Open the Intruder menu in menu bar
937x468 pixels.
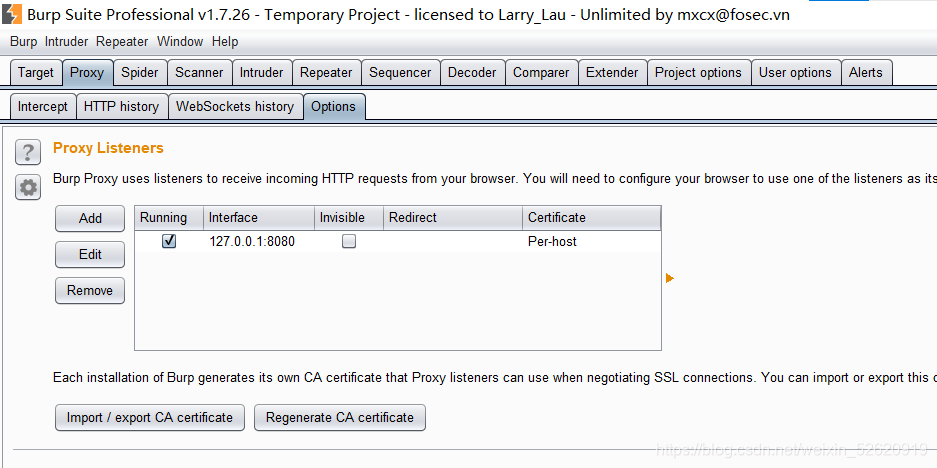[66, 41]
